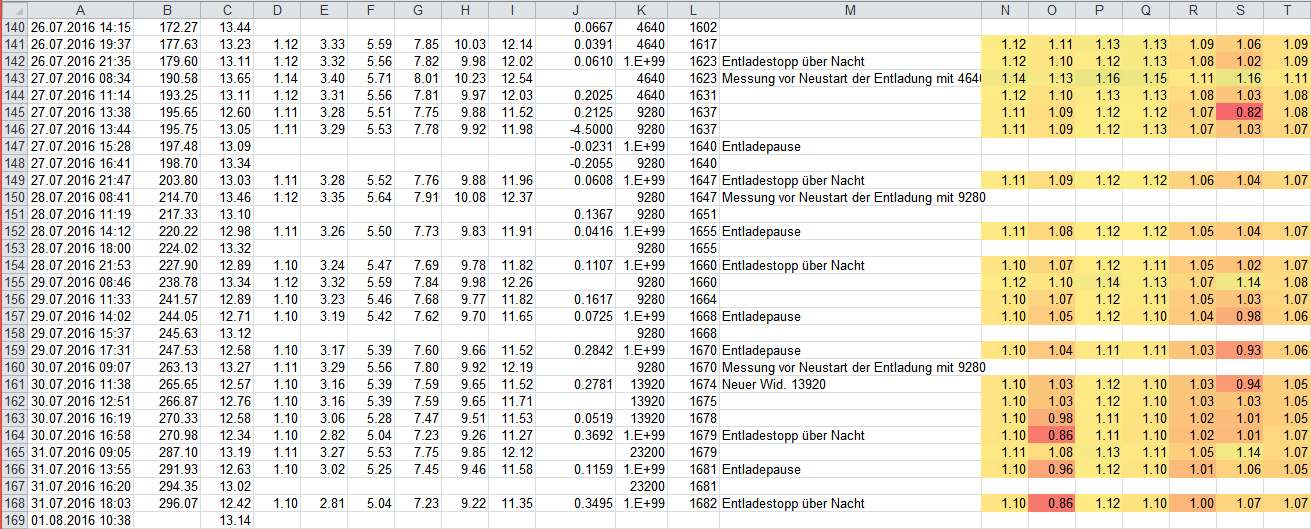Click the 0.96 cell in column O
1311x529 pixels.
(x=1052, y=469)
